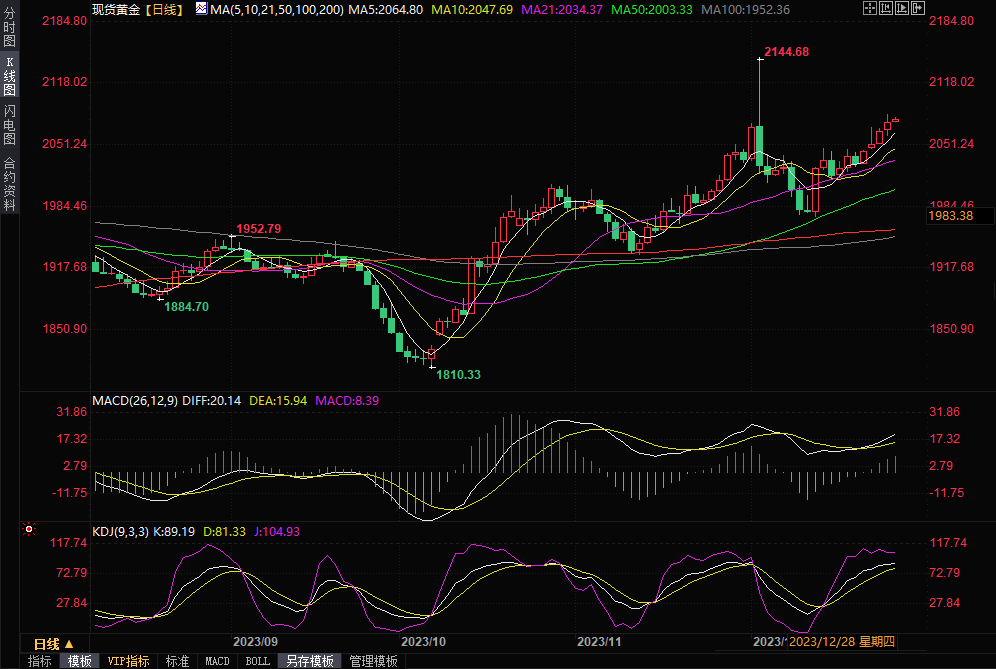Open 合约资料 in the left sidebar
The image size is (996, 669).
coord(9,184)
